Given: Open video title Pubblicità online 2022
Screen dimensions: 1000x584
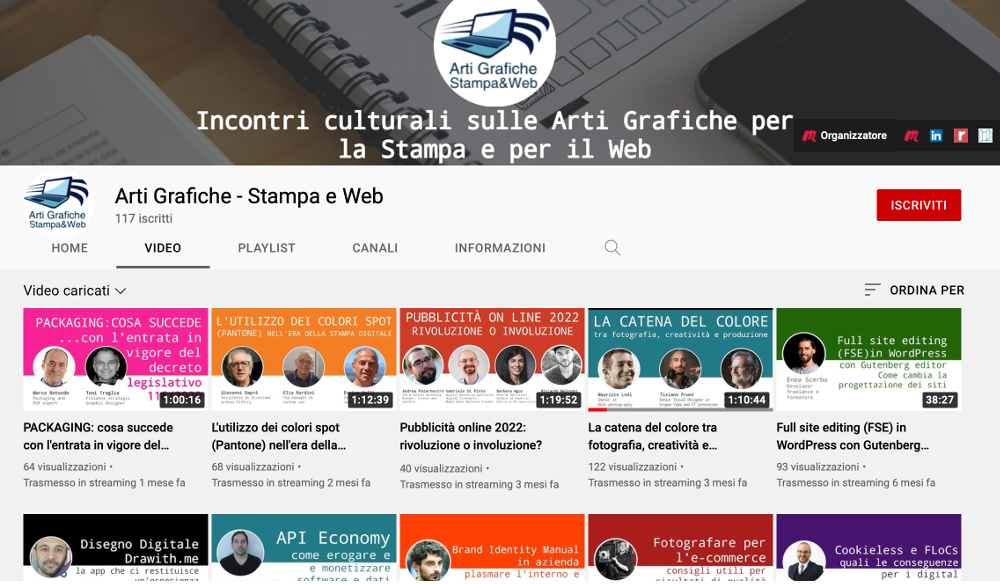Looking at the screenshot, I should click(x=471, y=436).
